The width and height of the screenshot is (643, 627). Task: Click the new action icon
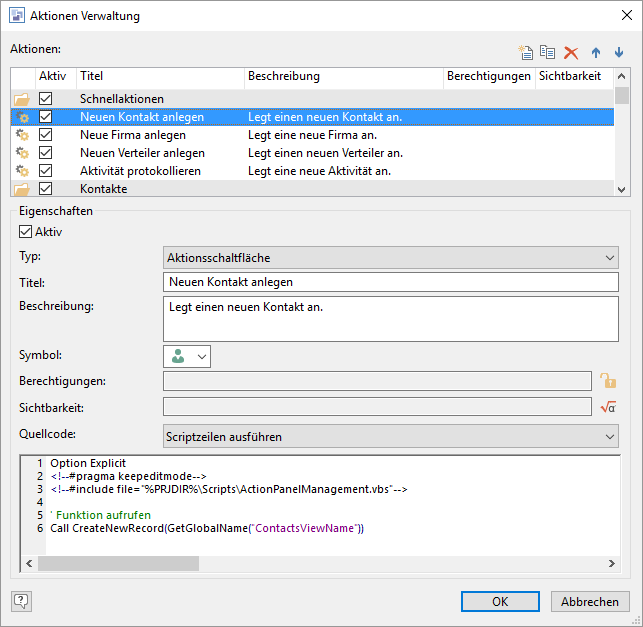pos(524,53)
